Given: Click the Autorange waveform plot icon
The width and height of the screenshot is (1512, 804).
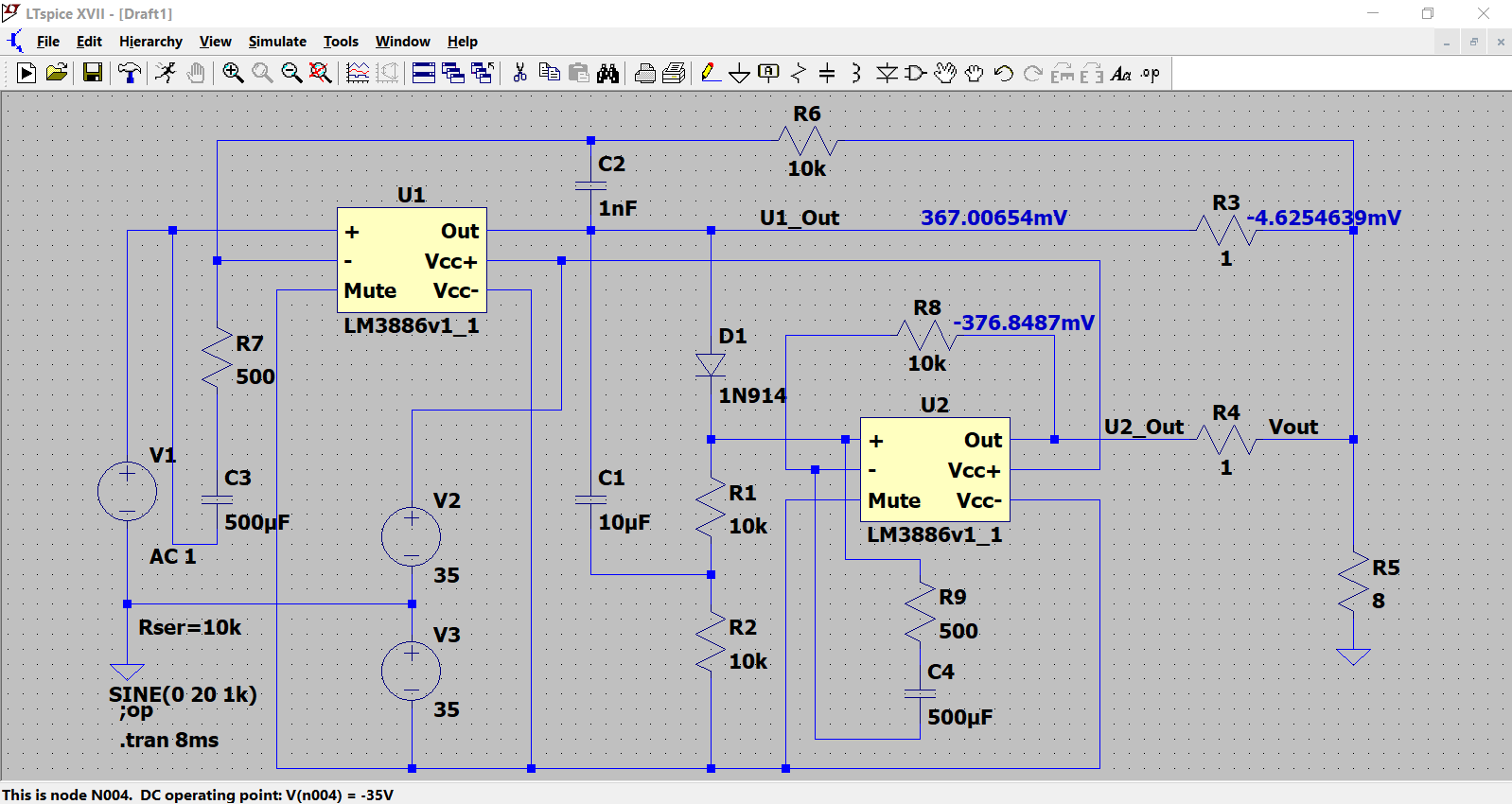Looking at the screenshot, I should (x=358, y=73).
